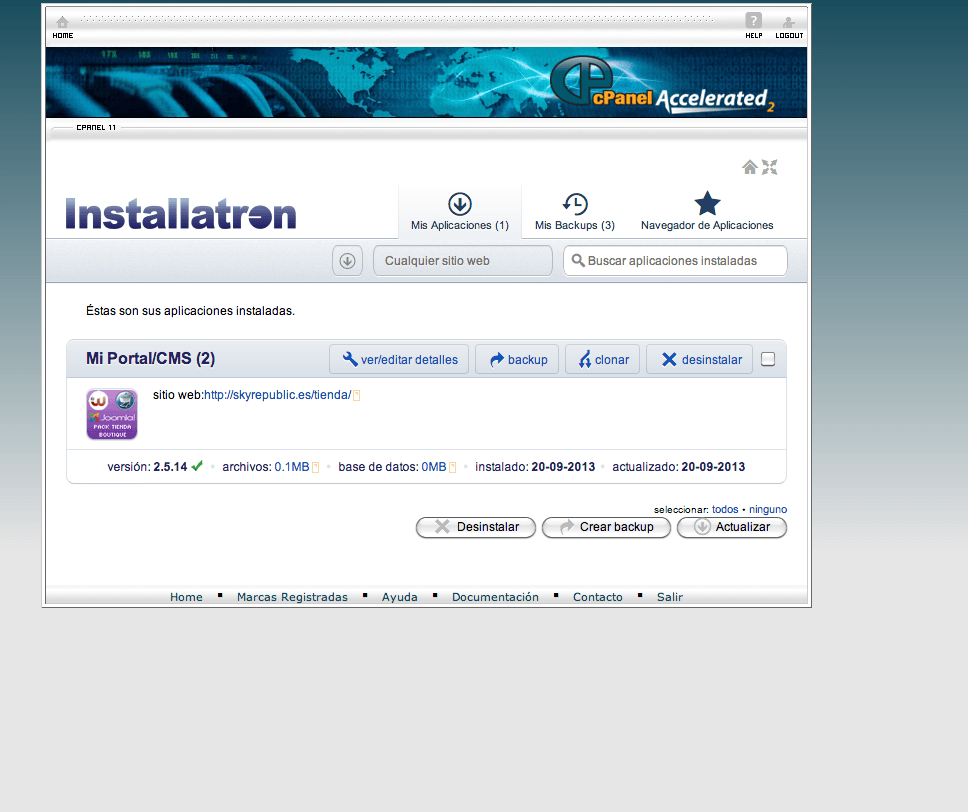Click the ver/editar detalles button
Image resolution: width=968 pixels, height=812 pixels.
click(x=399, y=359)
